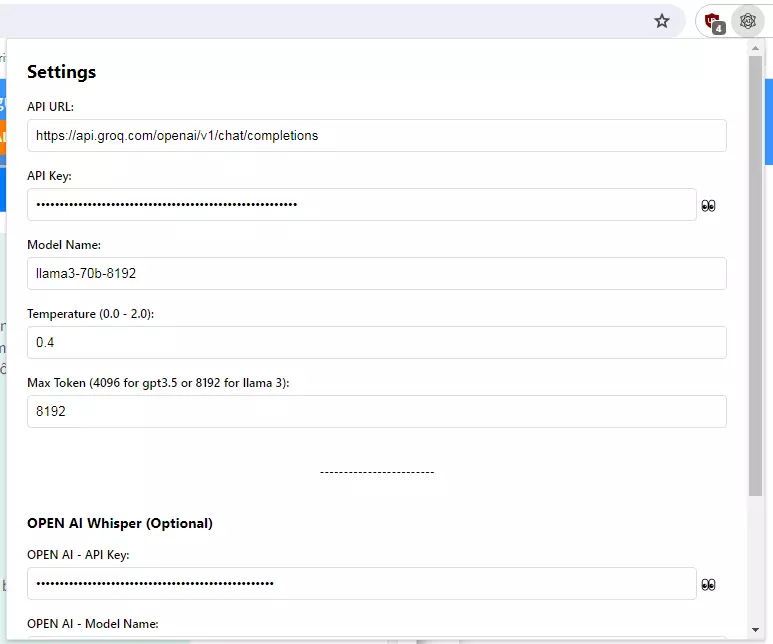Click the Temperature field showing 0.4

pos(377,342)
